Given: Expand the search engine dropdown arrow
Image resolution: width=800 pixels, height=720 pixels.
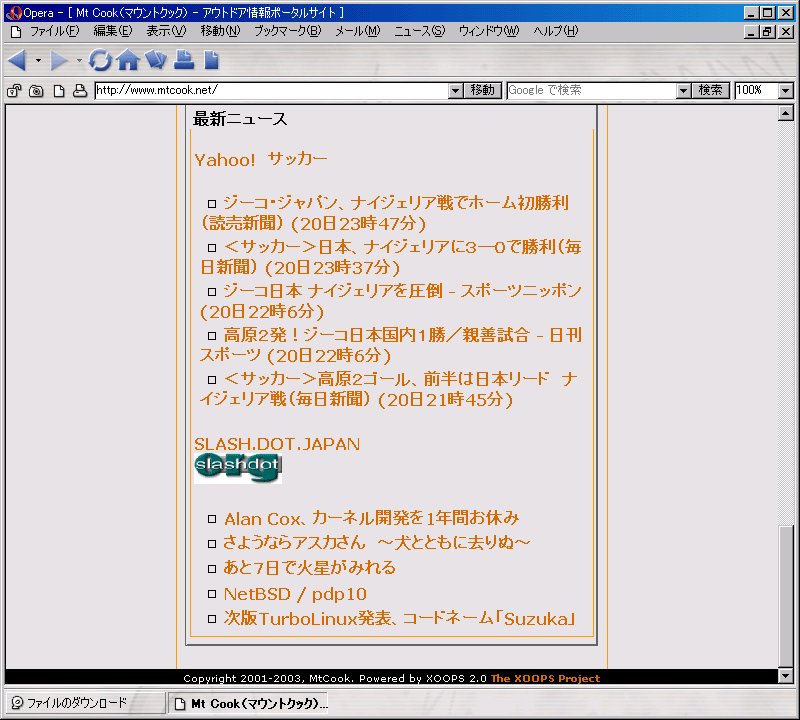Looking at the screenshot, I should tap(683, 91).
